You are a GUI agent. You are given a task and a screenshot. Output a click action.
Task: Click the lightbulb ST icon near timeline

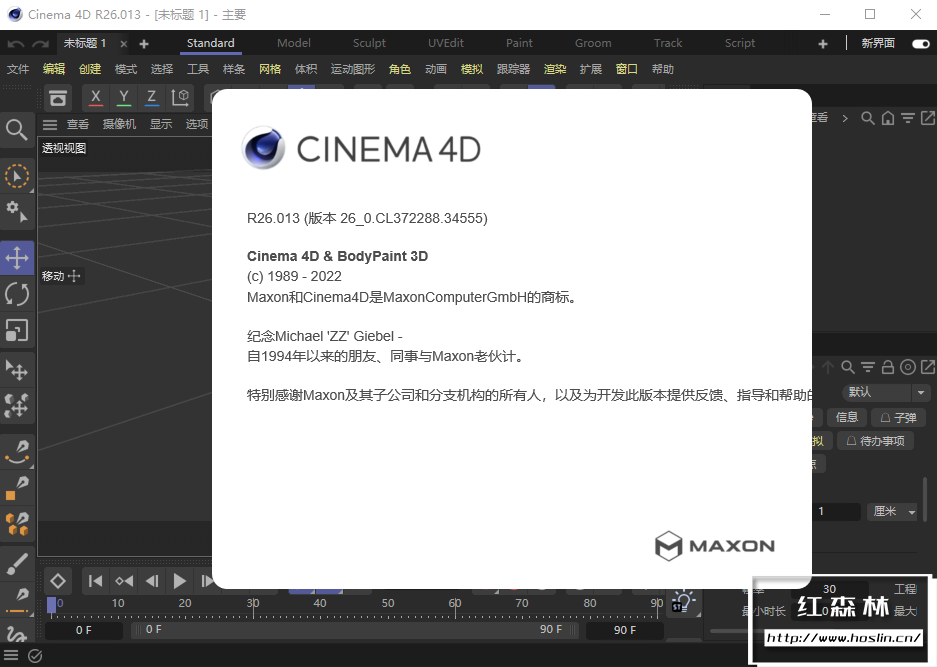pos(683,601)
